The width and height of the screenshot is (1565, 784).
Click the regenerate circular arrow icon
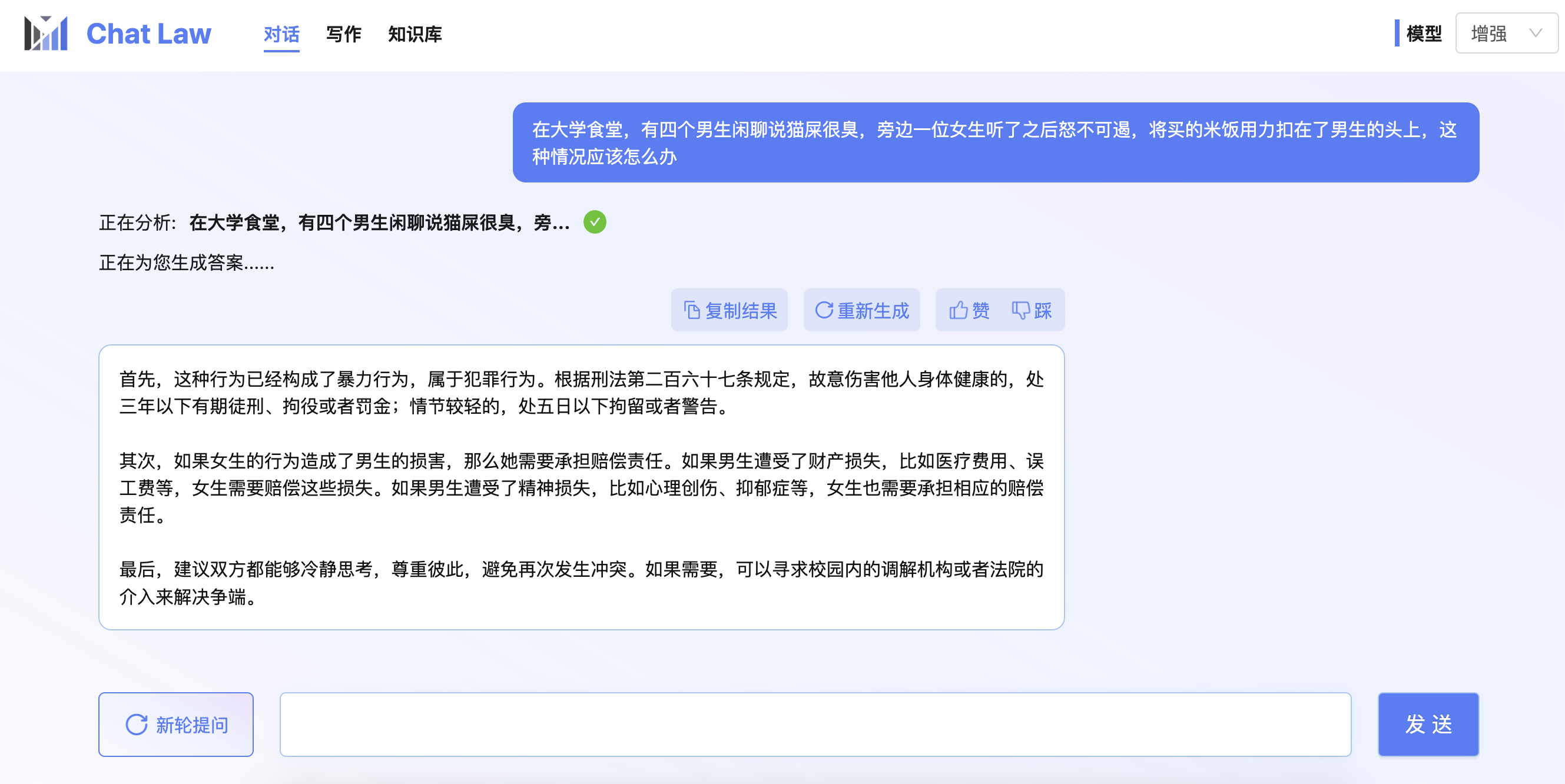coord(823,310)
